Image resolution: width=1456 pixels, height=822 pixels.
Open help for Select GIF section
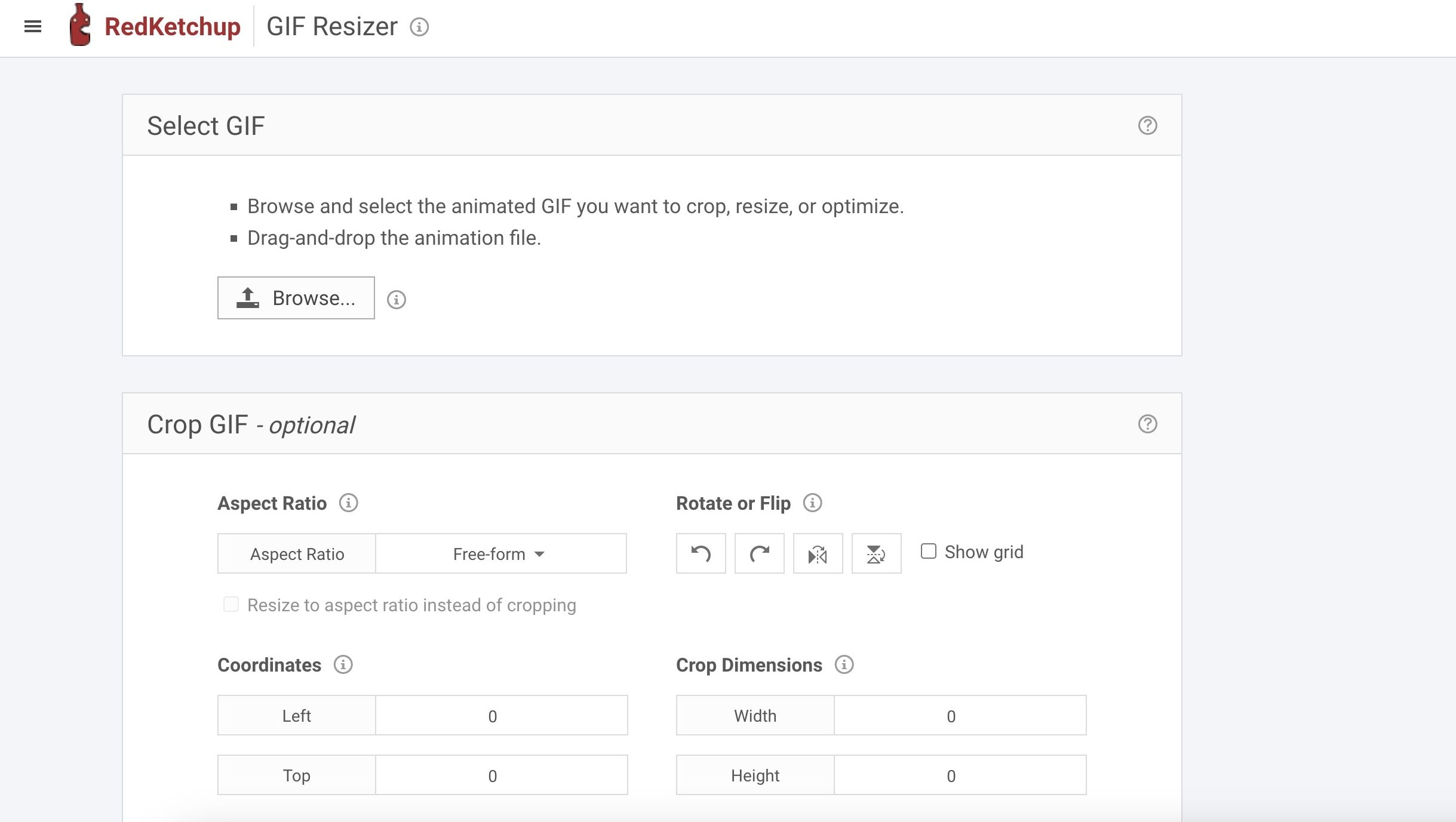1147,125
